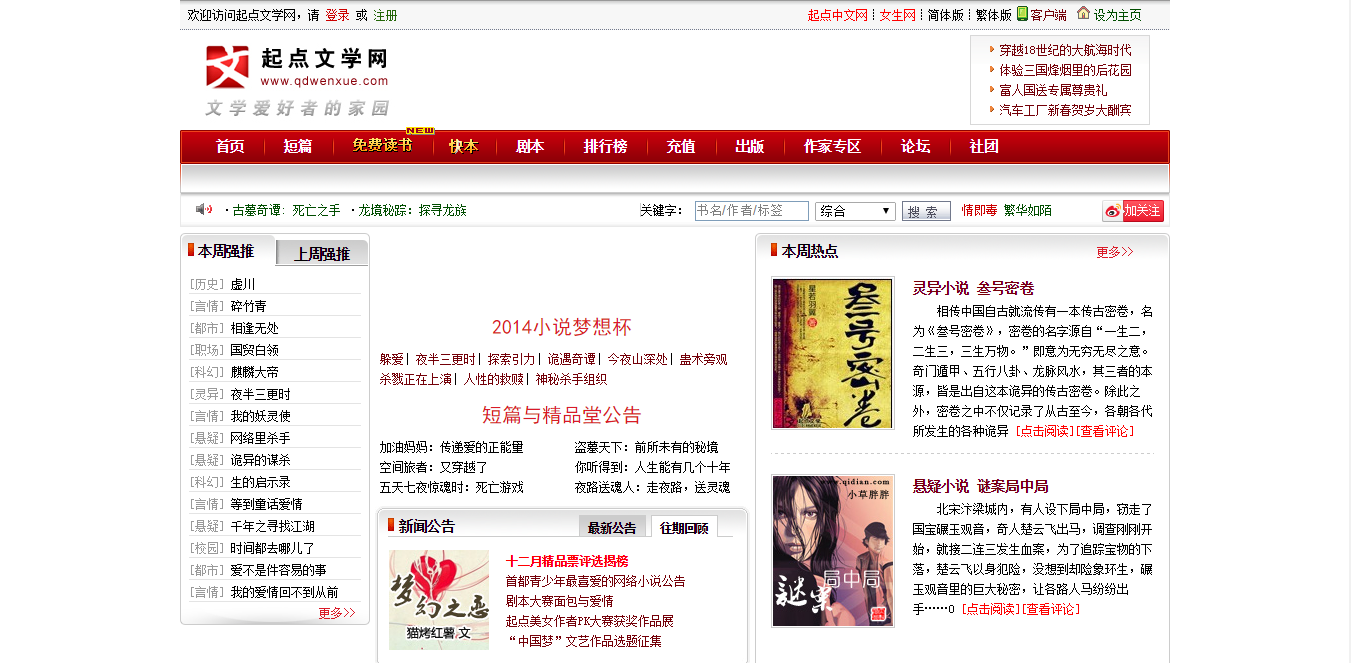Open the 作家专区 menu item
This screenshot has width=1351, height=663.
tap(832, 146)
